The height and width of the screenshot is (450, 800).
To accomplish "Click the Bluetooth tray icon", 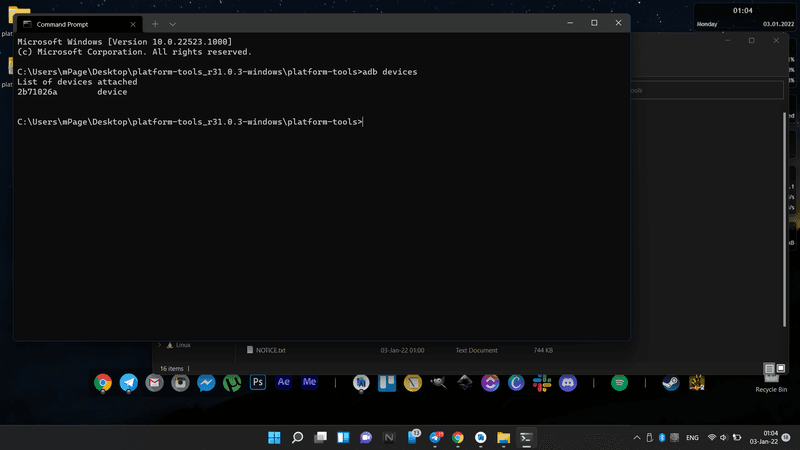I will pos(662,438).
